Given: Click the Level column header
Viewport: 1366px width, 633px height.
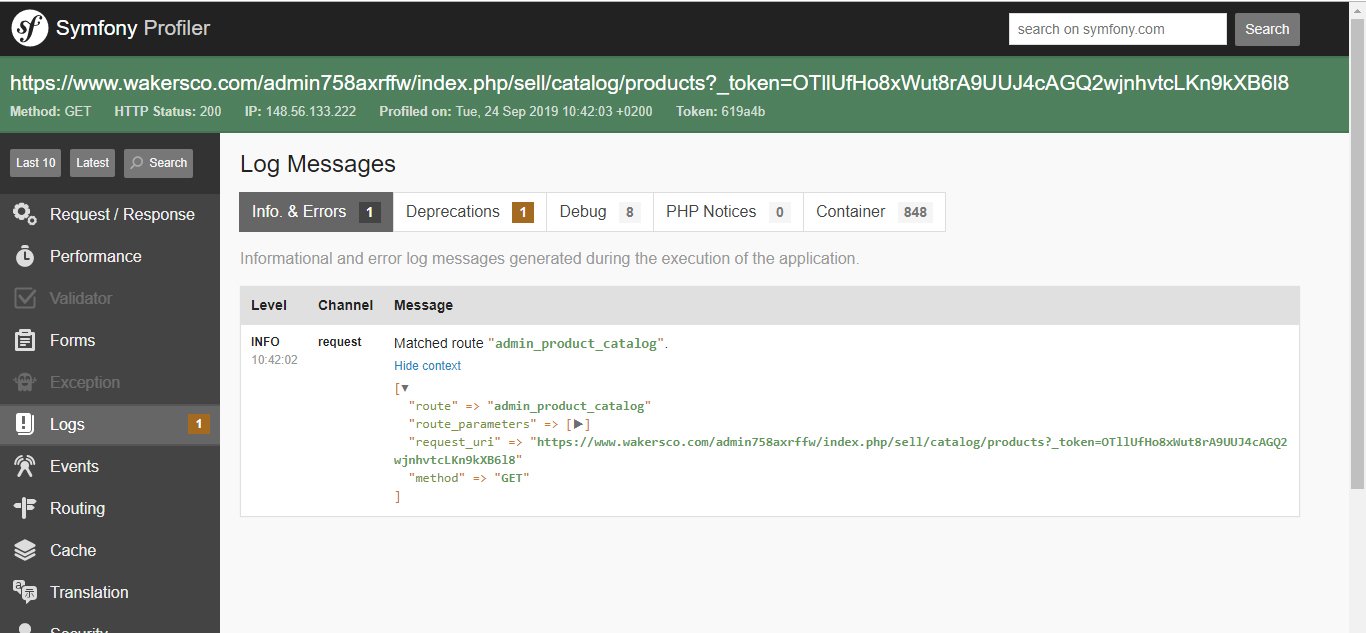Looking at the screenshot, I should pos(268,305).
